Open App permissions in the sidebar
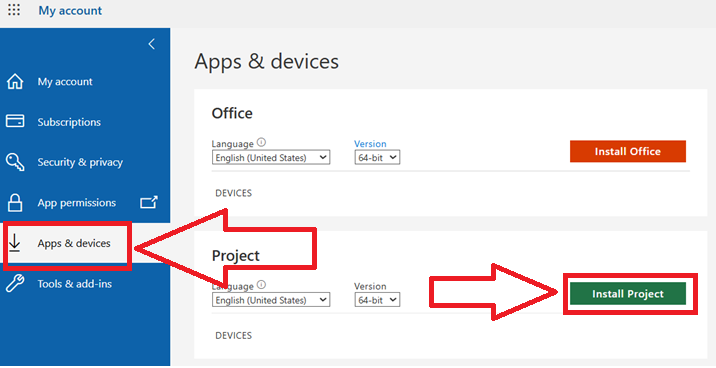Viewport: 716px width, 368px height. (x=77, y=203)
